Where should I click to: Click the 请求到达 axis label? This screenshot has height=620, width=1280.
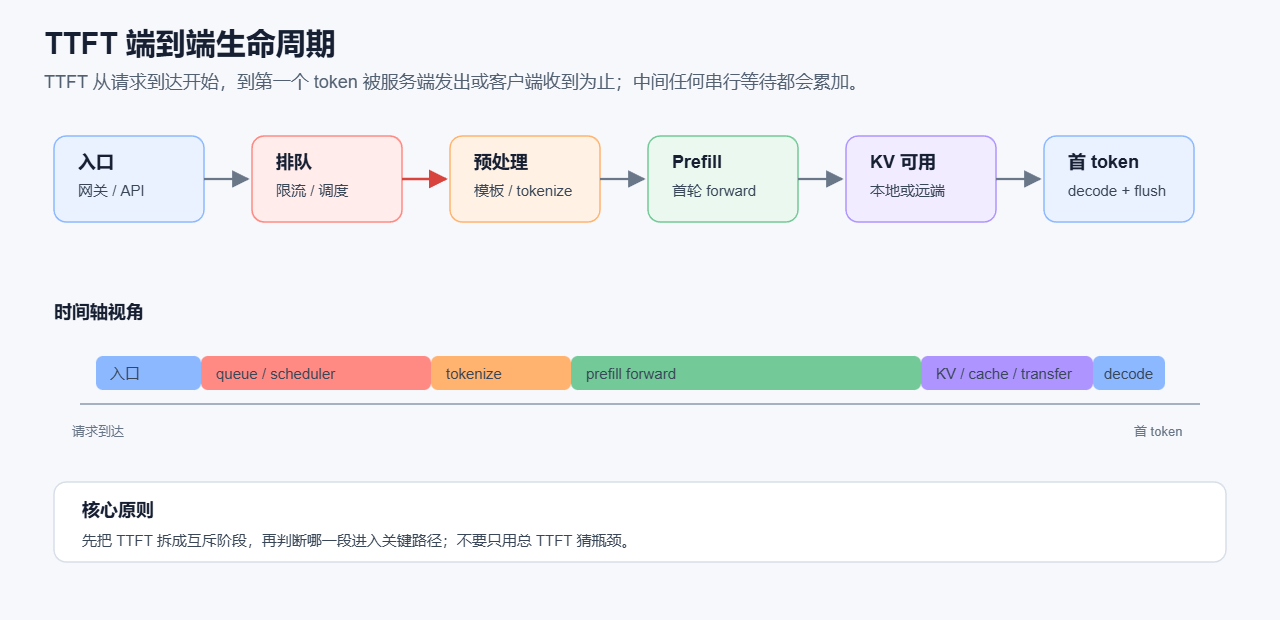pos(98,431)
